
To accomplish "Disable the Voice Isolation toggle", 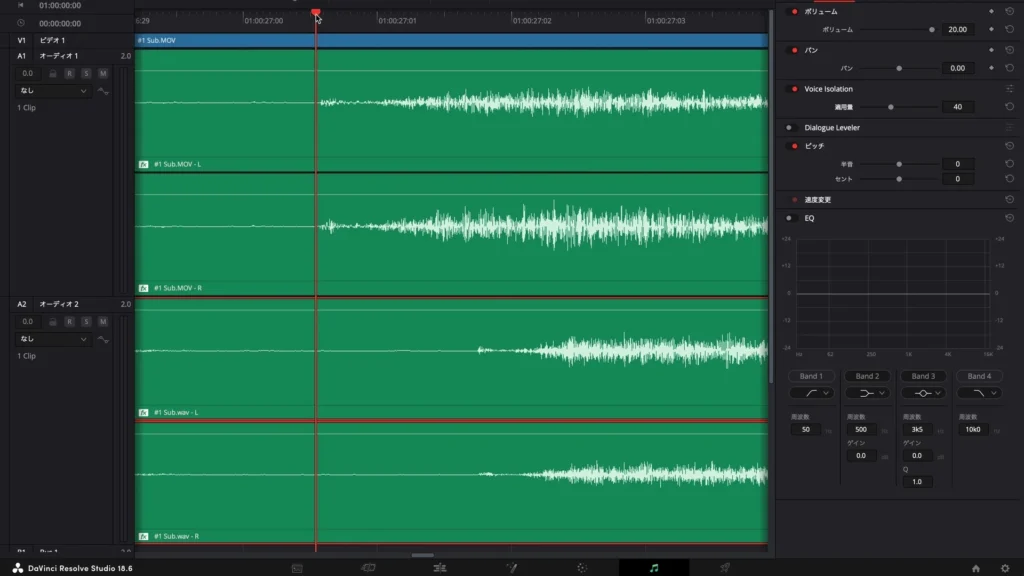I will click(x=794, y=89).
